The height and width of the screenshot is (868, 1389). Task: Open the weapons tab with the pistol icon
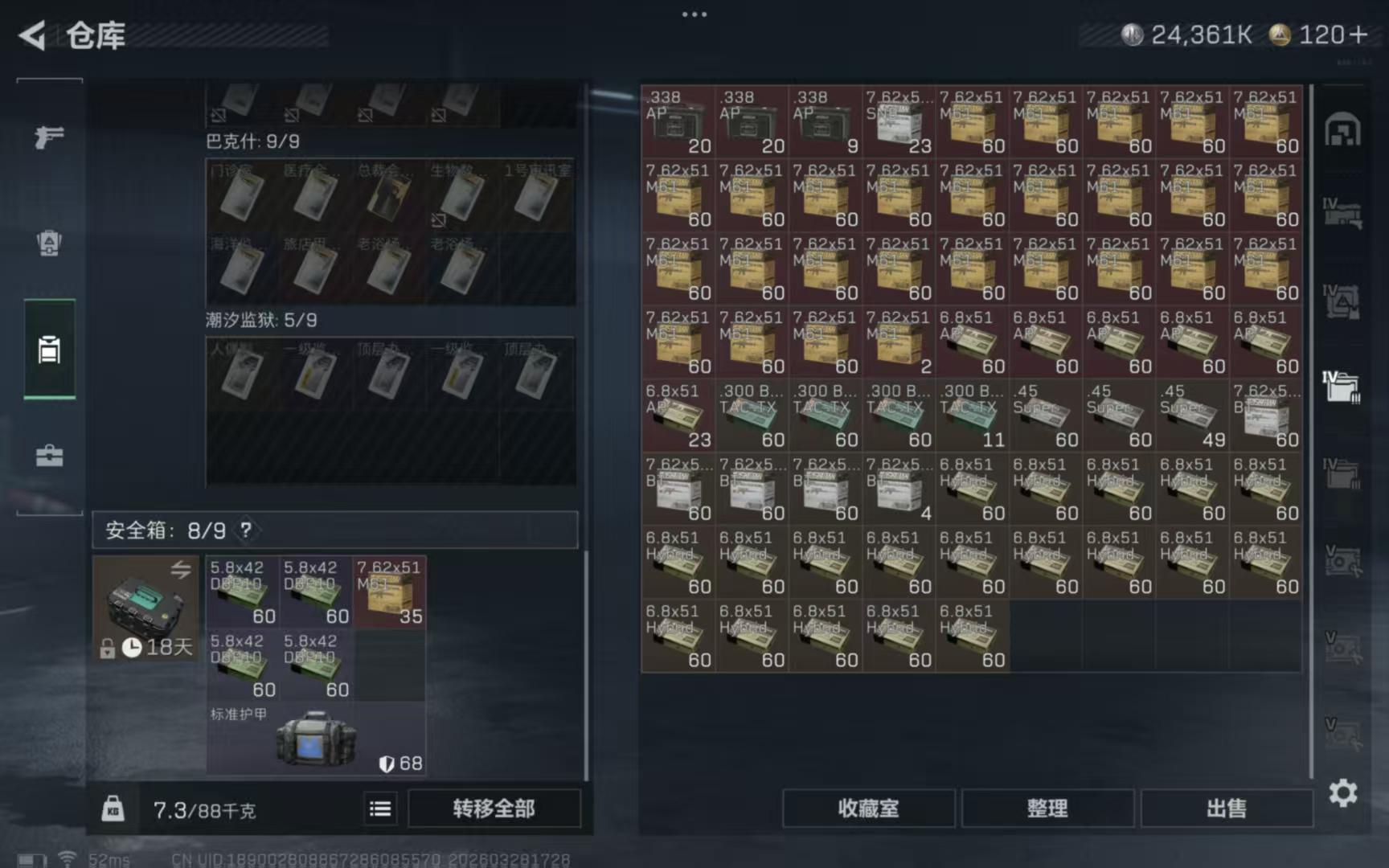tap(49, 137)
